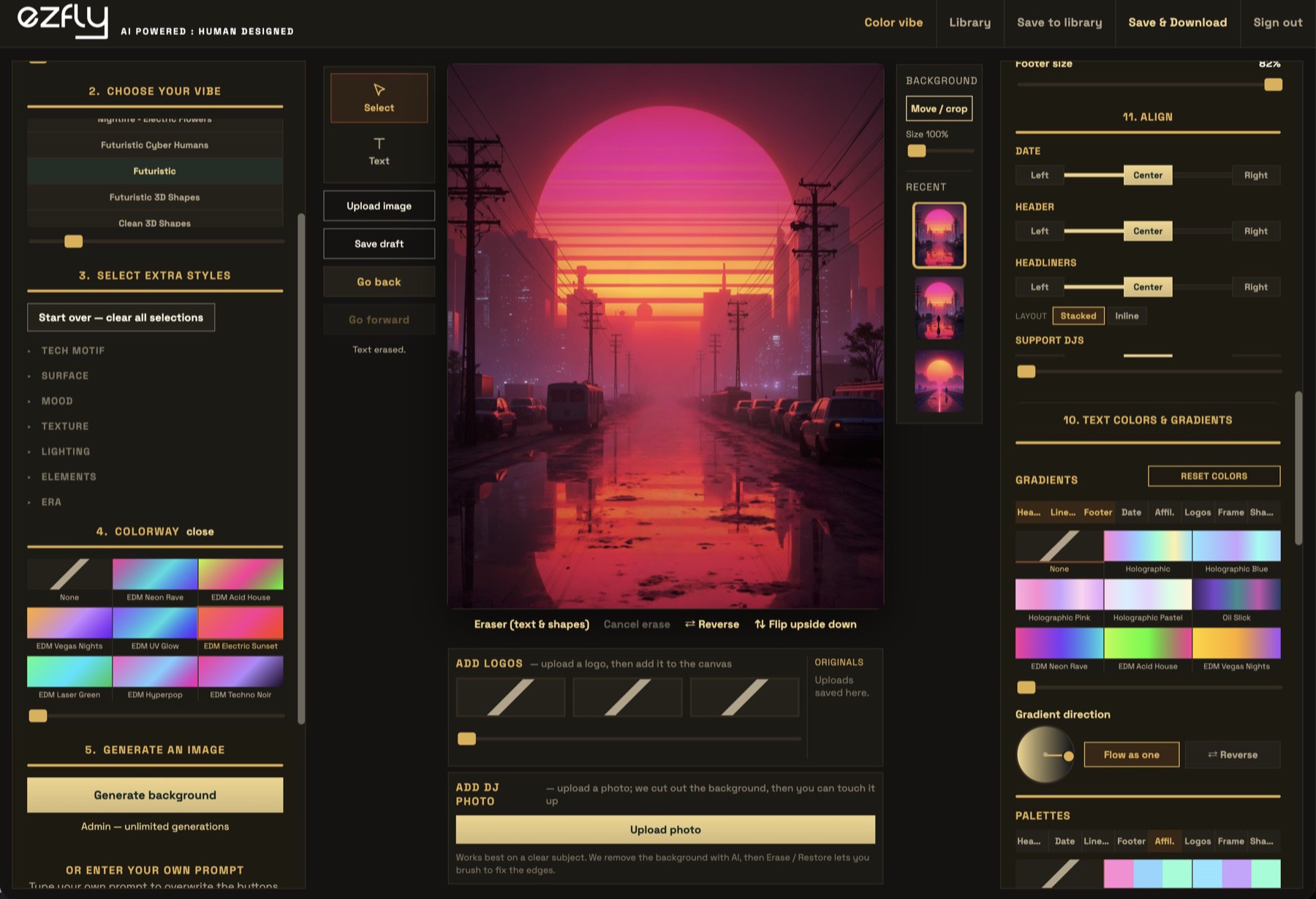The height and width of the screenshot is (899, 1316).
Task: Start over and clear all selections
Action: 121,317
